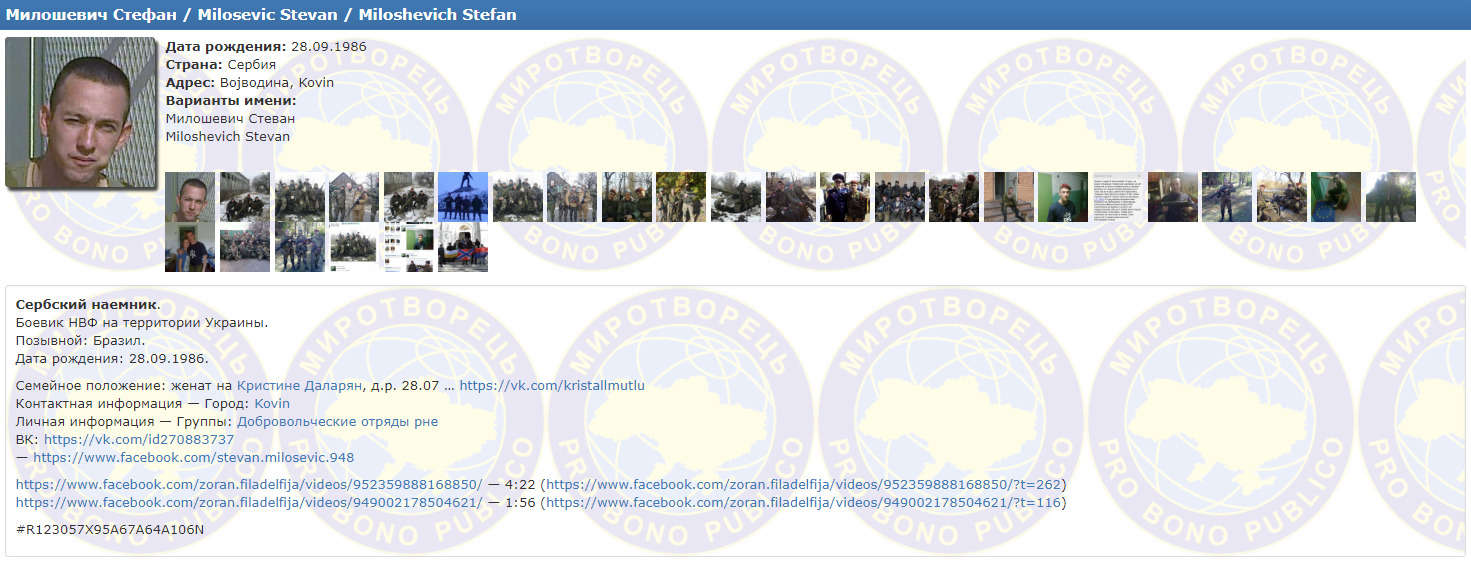This screenshot has height=564, width=1471.
Task: Open the thumbnail of the red-beret man by a green wall
Action: (1063, 197)
